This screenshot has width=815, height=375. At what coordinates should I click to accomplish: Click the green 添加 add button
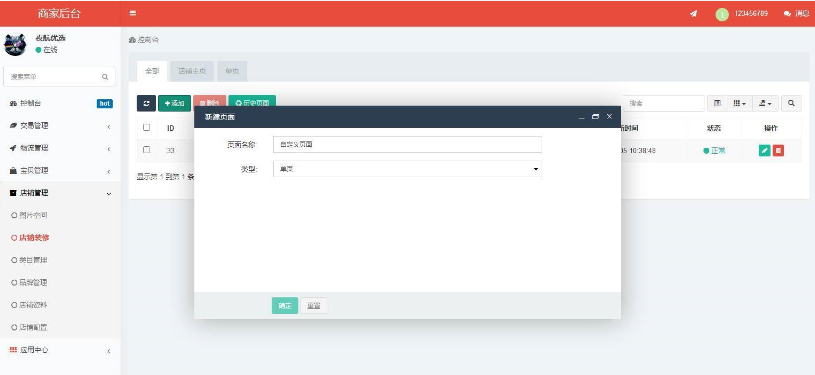click(x=174, y=104)
